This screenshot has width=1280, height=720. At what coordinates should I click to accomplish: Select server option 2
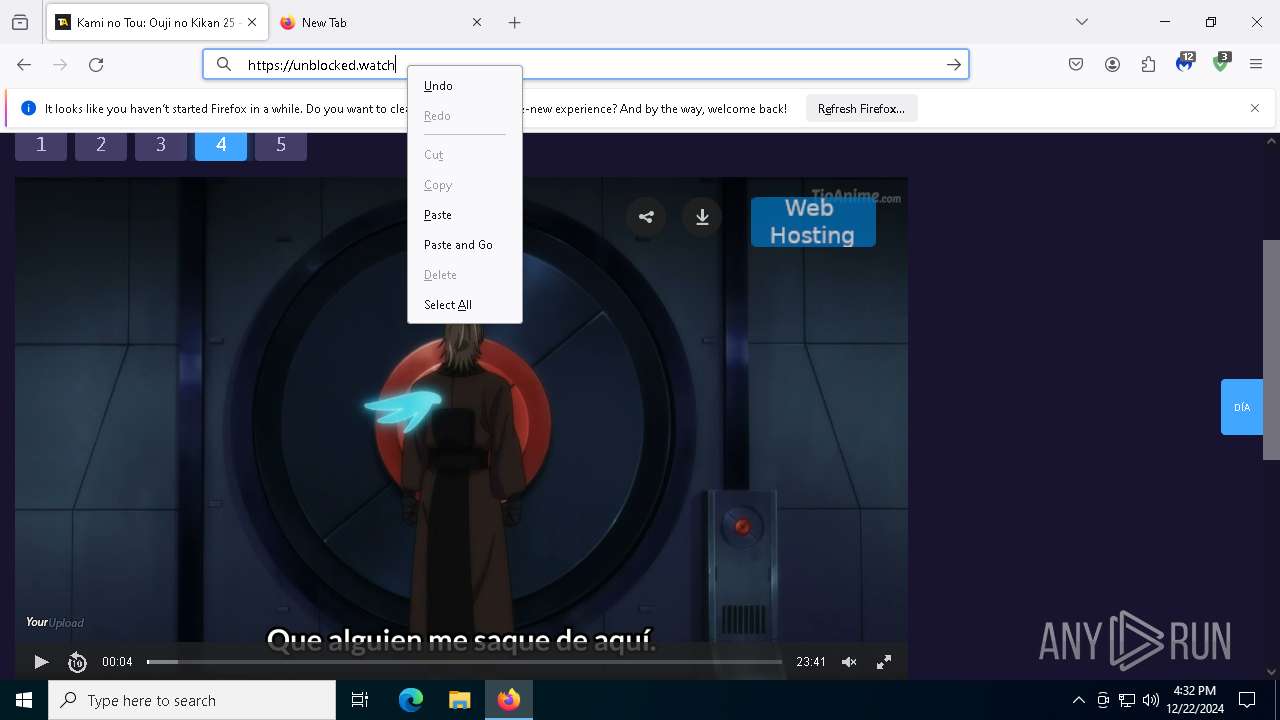tap(101, 145)
